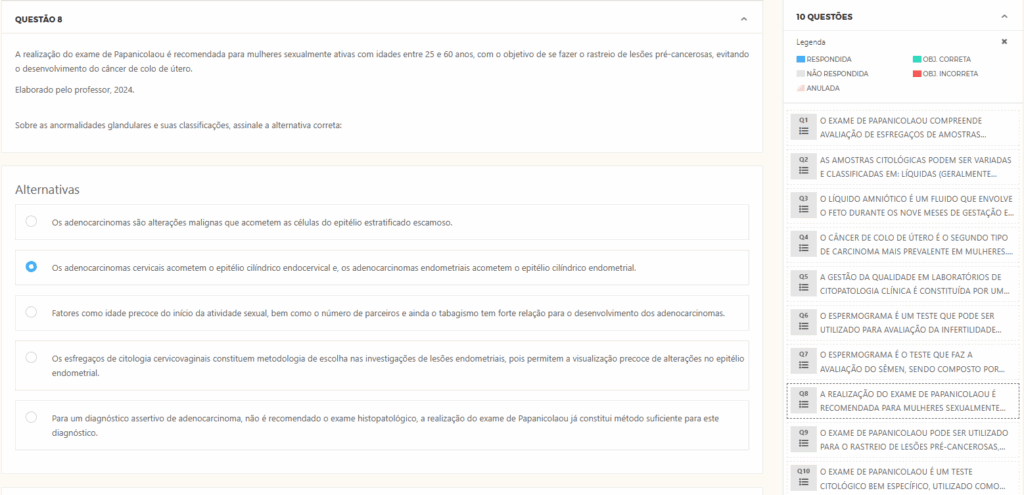The image size is (1024, 495).
Task: Click the 'Obj. Incorreta' red legend swatch
Action: click(x=916, y=74)
